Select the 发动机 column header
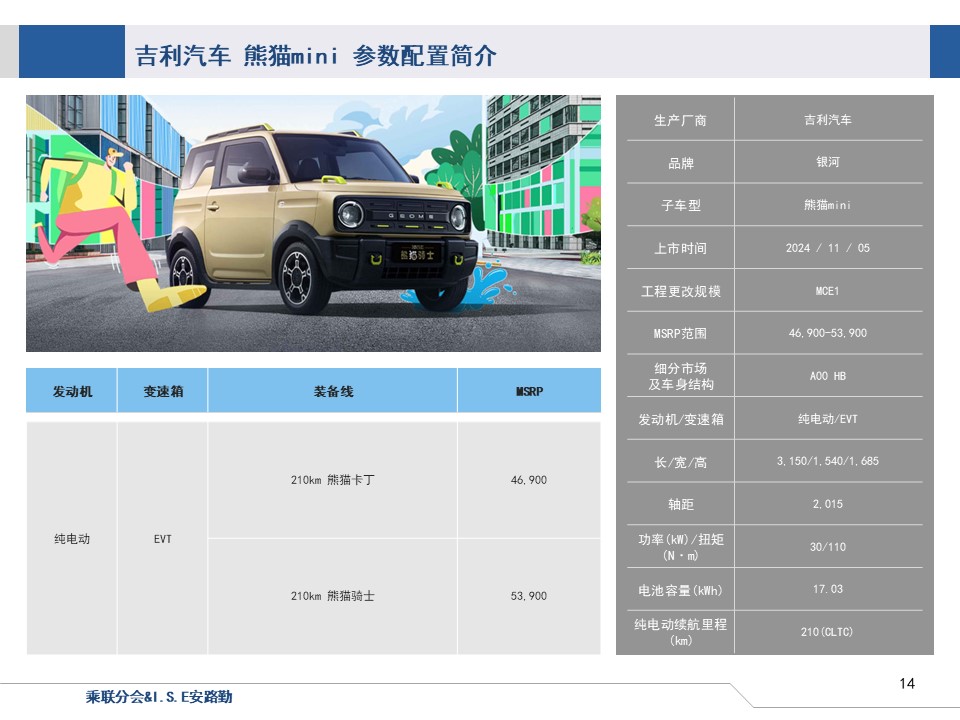This screenshot has height=720, width=960. coord(72,391)
